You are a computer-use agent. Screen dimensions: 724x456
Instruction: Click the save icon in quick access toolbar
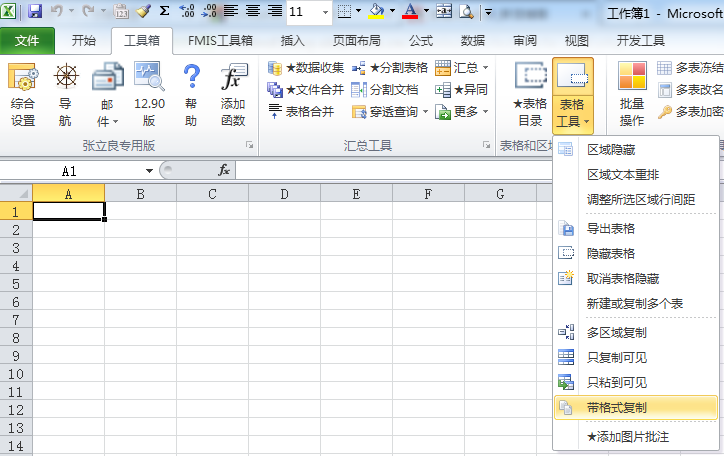point(35,12)
